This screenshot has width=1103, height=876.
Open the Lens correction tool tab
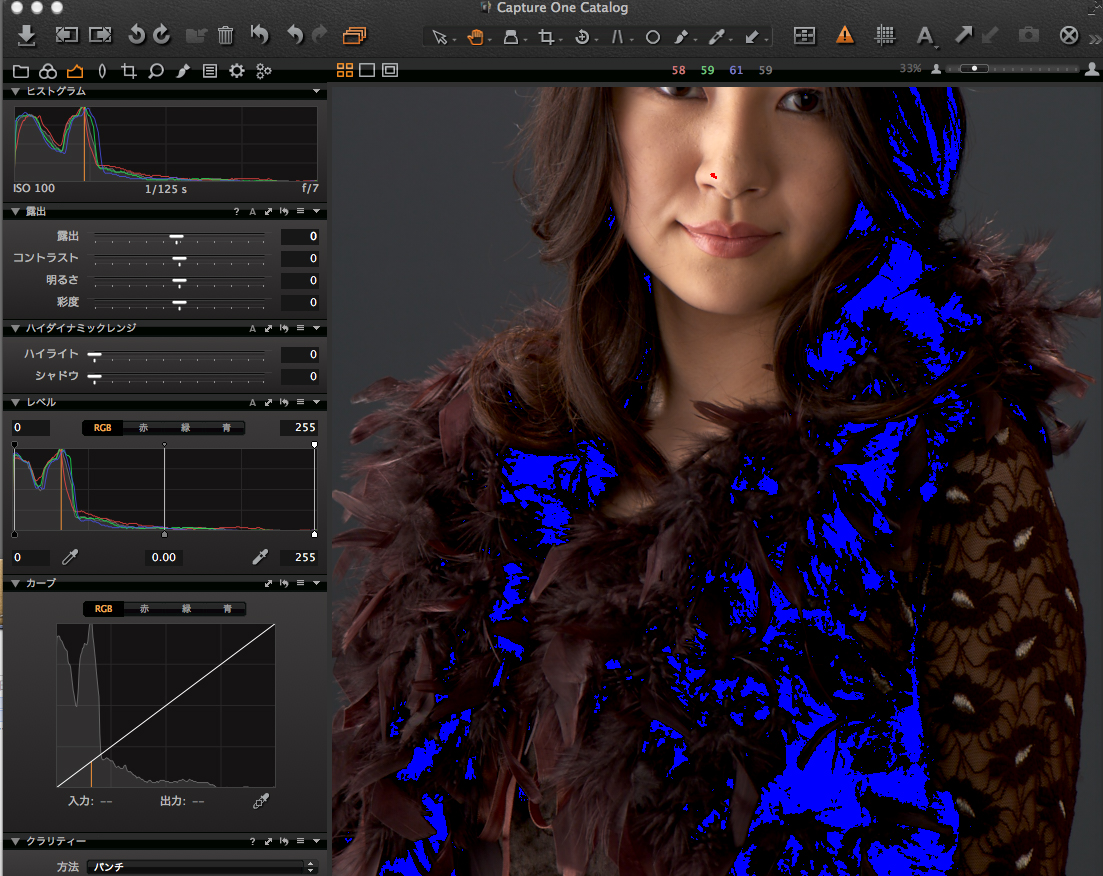(x=102, y=71)
